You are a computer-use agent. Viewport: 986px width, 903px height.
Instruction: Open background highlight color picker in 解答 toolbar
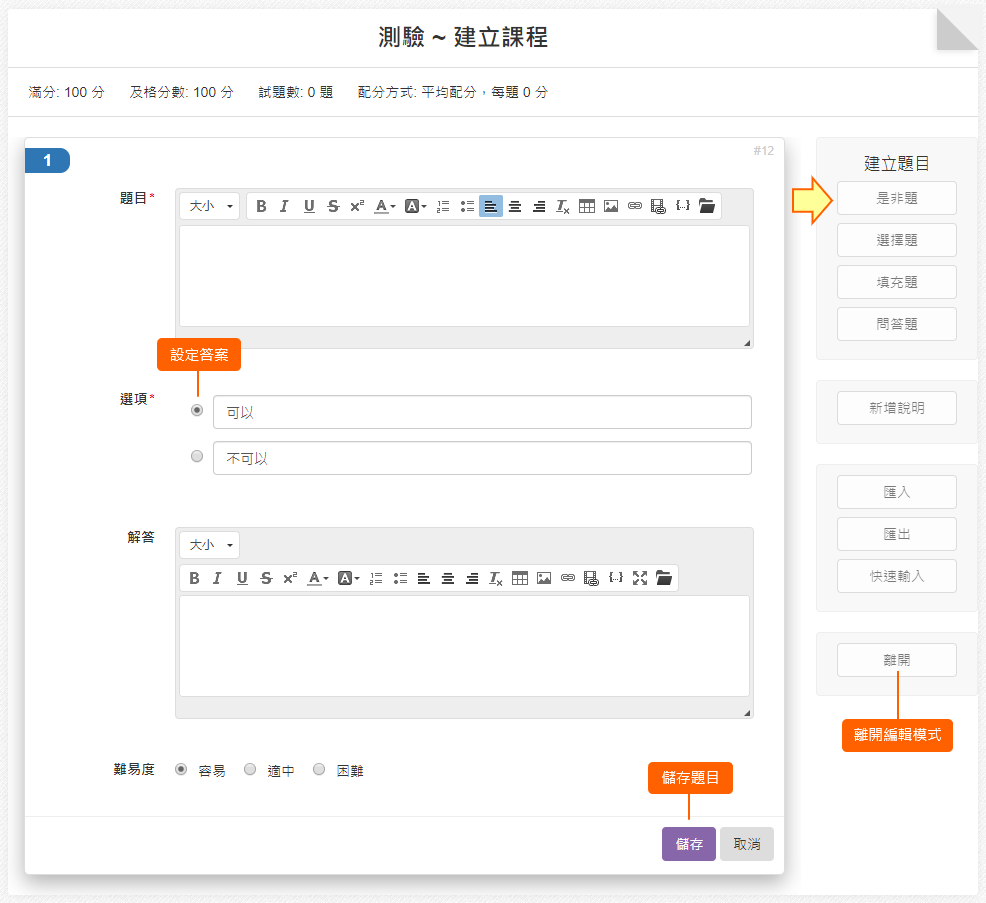click(349, 578)
